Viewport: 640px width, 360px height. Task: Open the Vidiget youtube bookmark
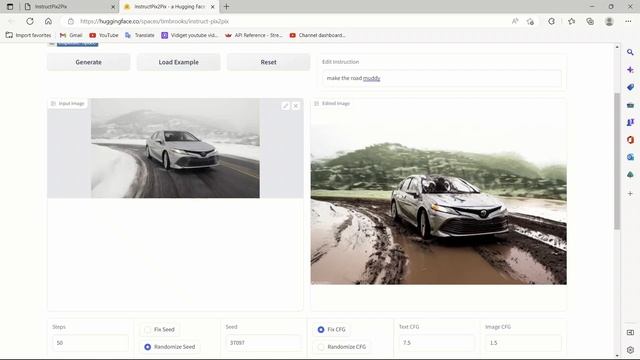point(190,35)
